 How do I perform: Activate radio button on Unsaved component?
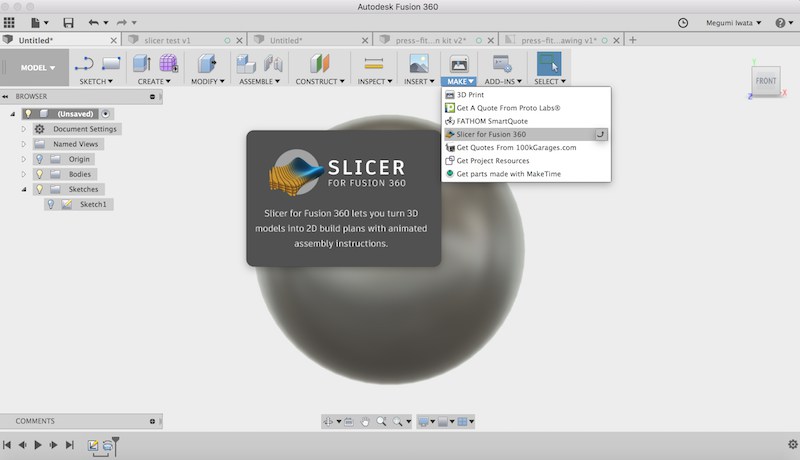(x=106, y=114)
